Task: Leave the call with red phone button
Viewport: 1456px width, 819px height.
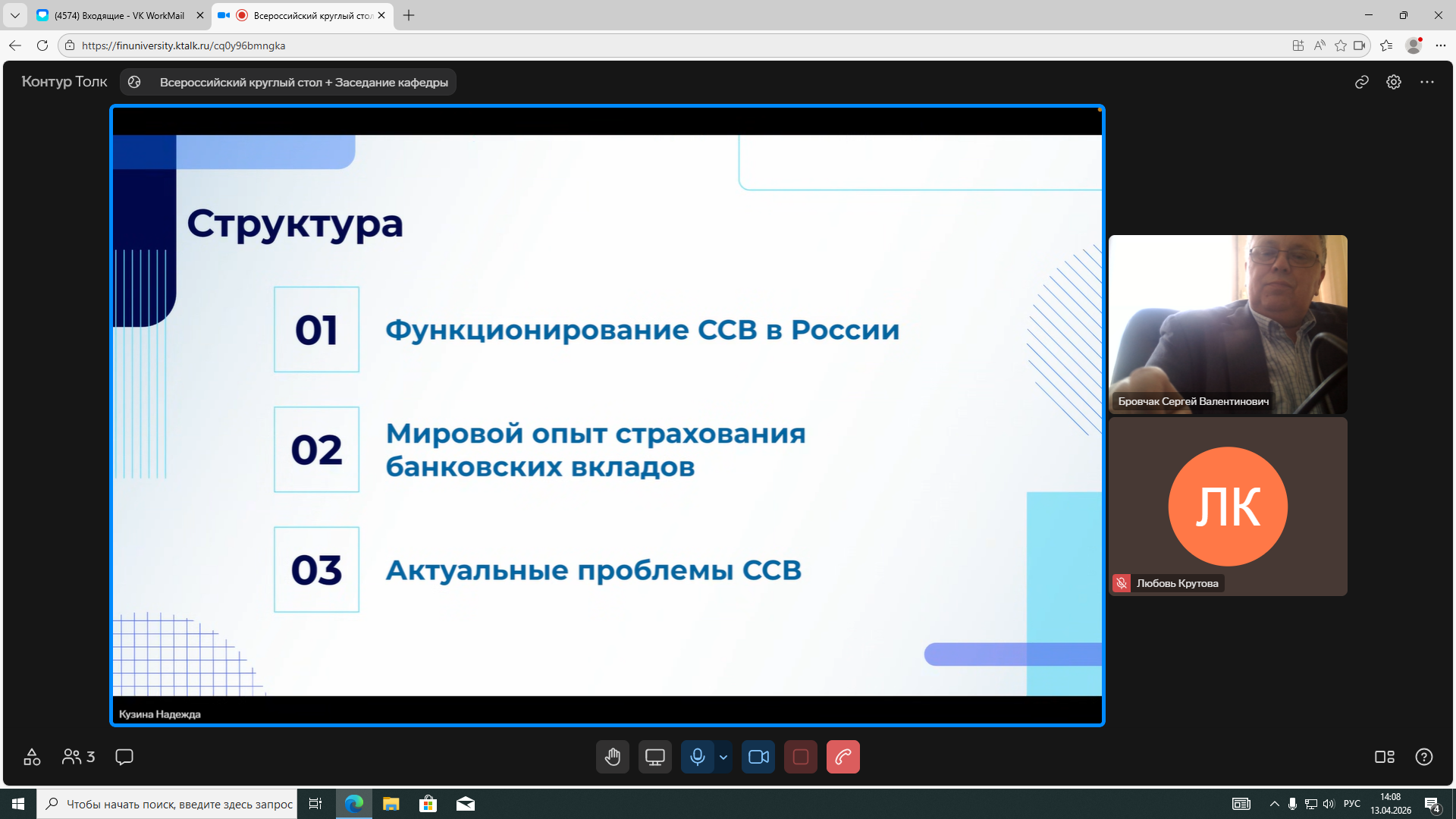Action: click(x=843, y=757)
